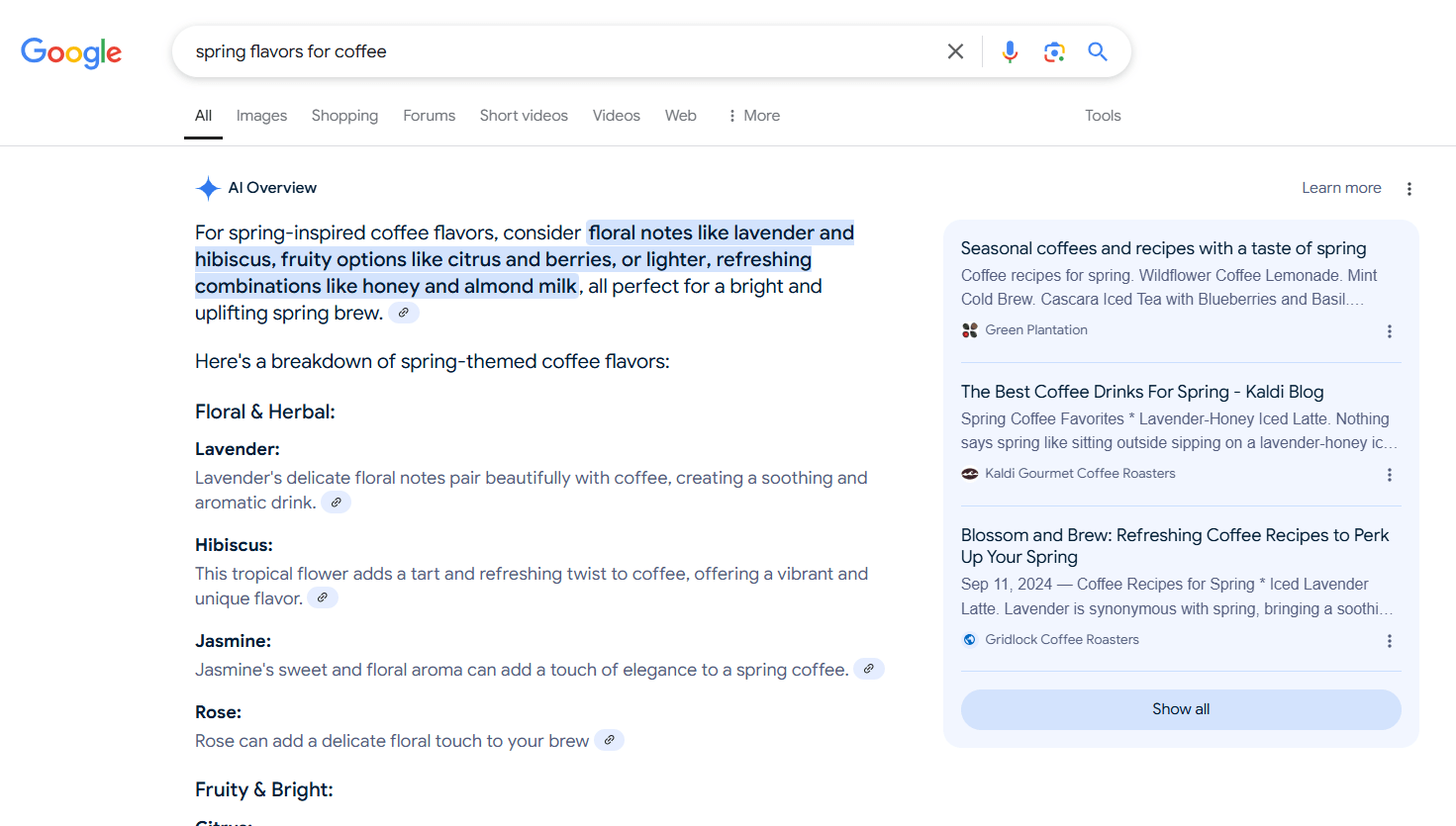Click the Green Plantation site favicon
The image size is (1456, 826).
(x=970, y=329)
